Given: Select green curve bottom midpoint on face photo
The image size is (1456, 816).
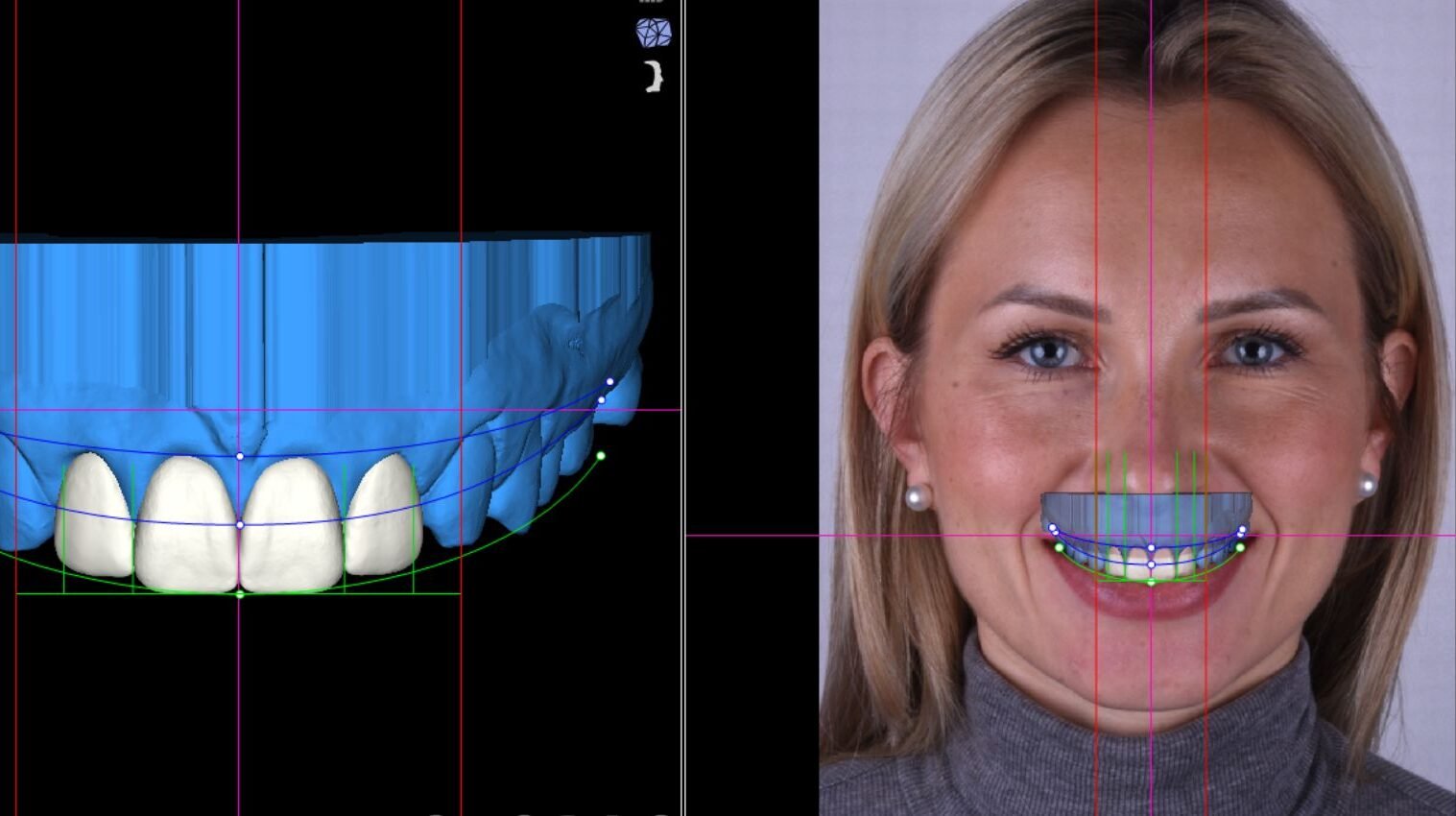Looking at the screenshot, I should (1152, 582).
